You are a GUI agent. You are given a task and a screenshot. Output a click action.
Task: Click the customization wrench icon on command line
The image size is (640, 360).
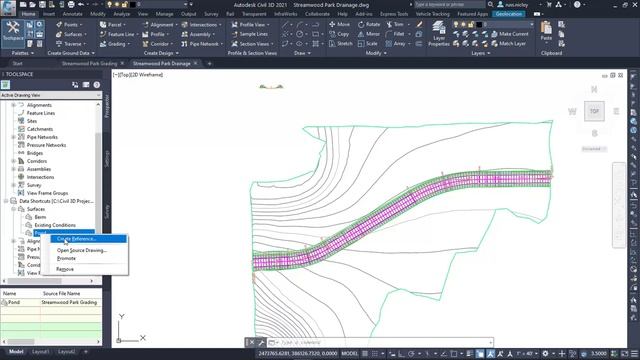261,342
